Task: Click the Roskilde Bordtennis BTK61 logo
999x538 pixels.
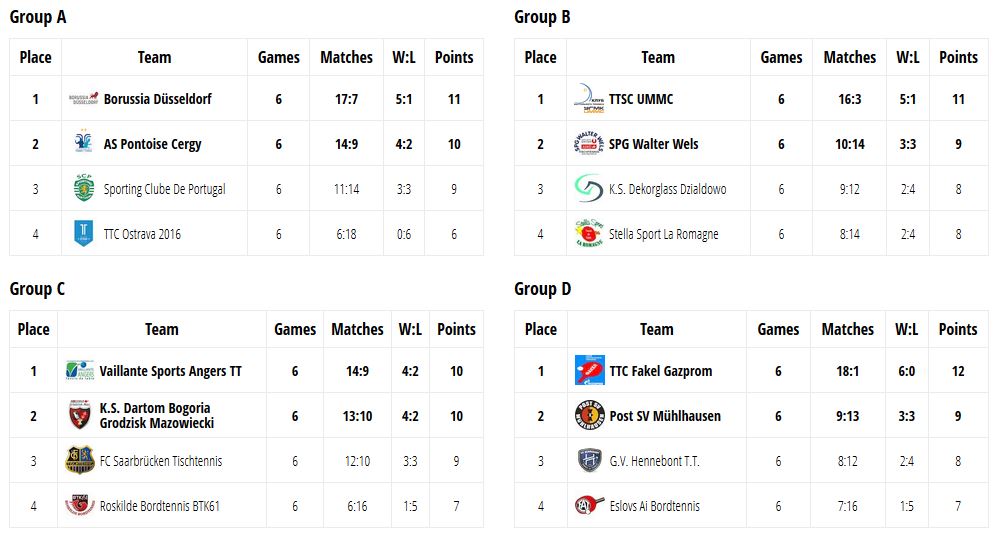Action: pyautogui.click(x=80, y=506)
